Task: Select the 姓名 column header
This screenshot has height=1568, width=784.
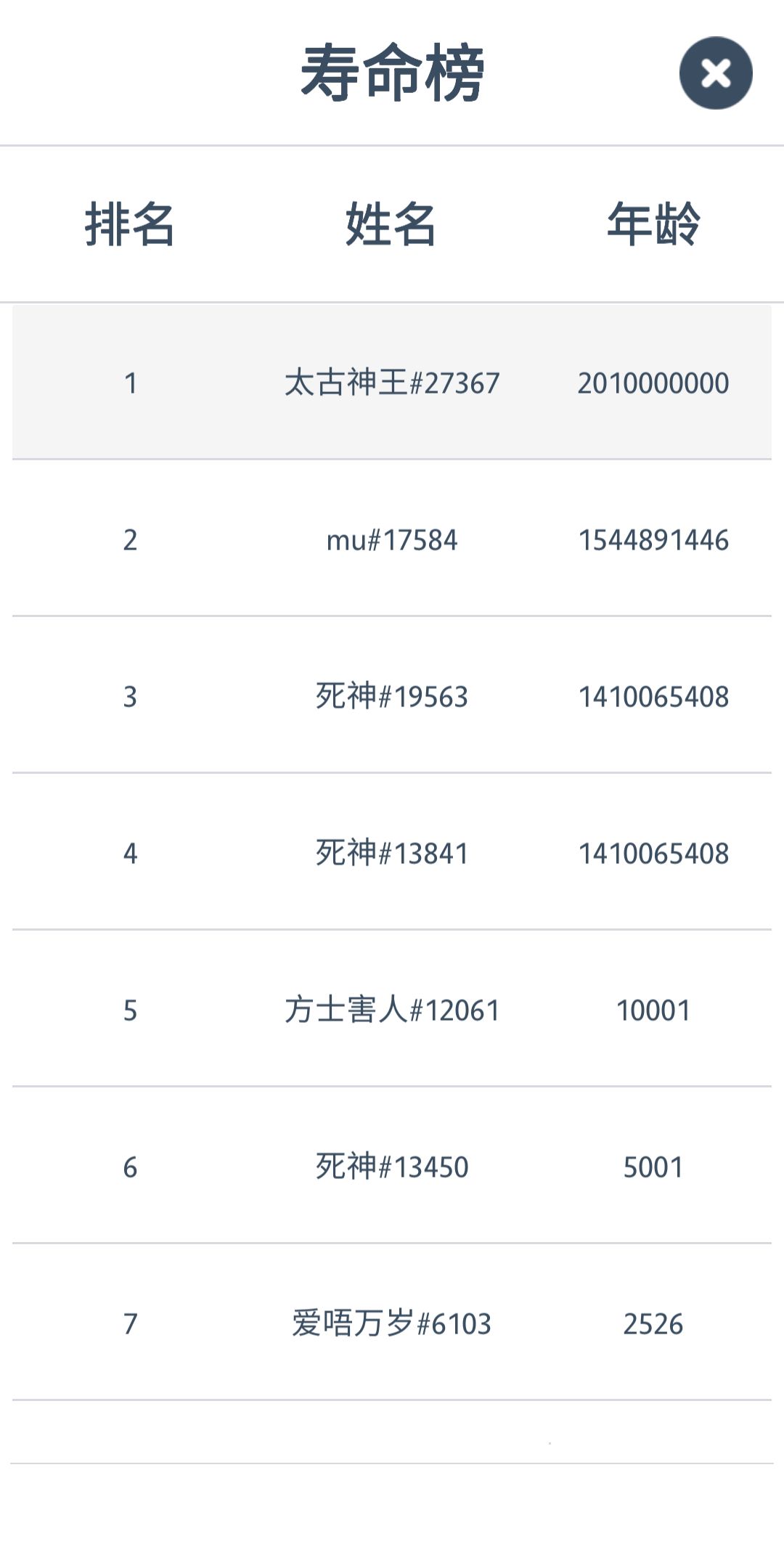Action: 391,224
